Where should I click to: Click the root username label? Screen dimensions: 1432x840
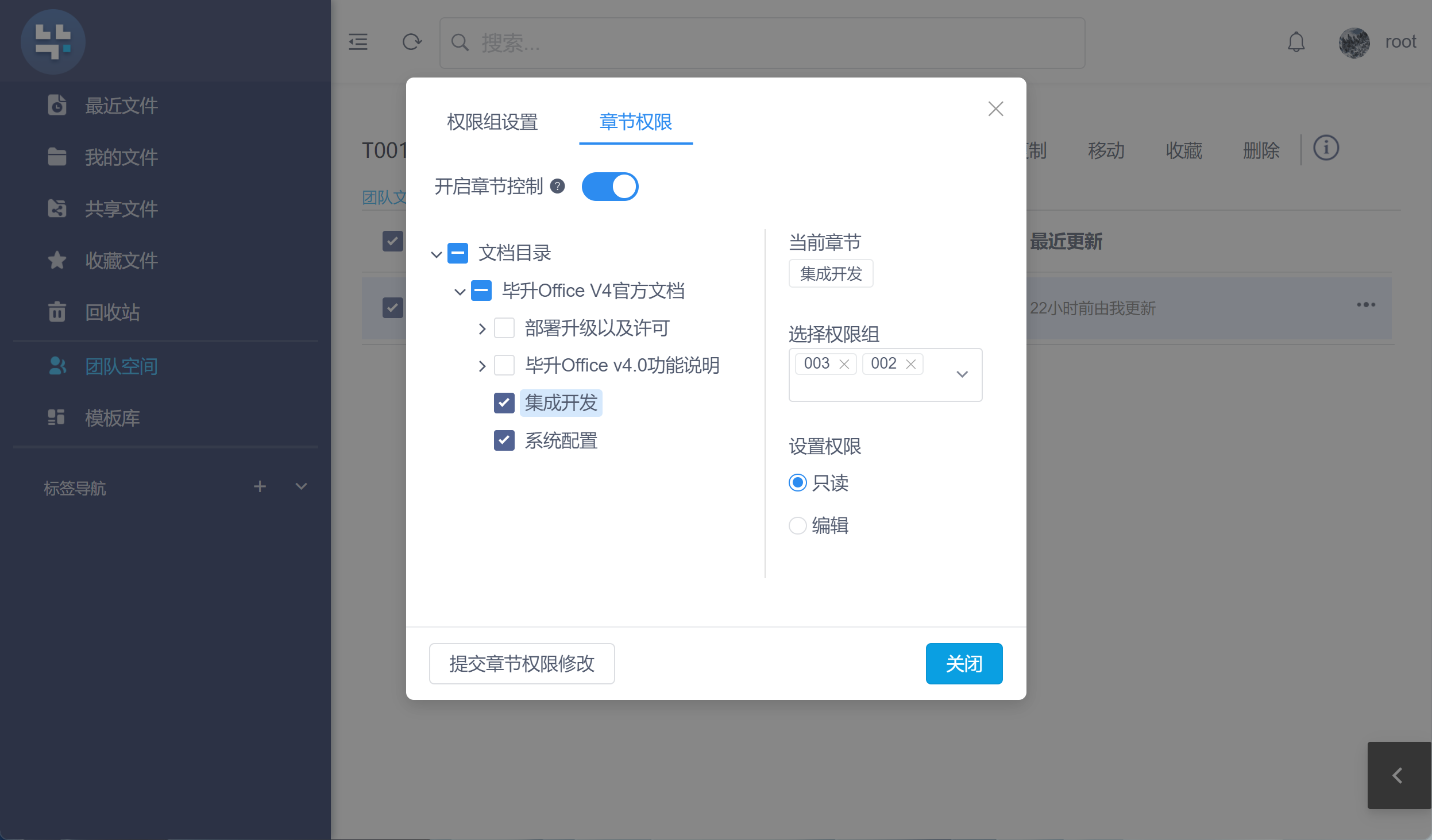[1400, 42]
